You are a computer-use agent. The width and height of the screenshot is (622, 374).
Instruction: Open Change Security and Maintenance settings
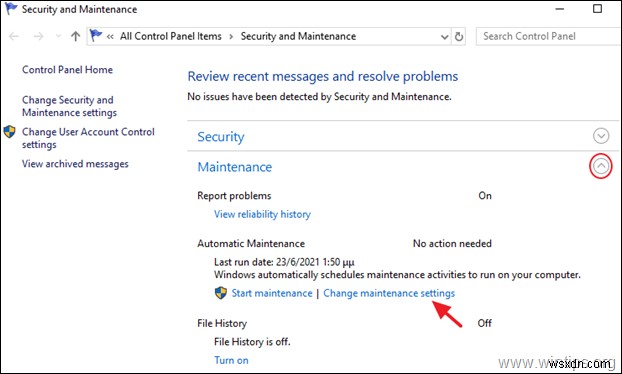tap(69, 106)
